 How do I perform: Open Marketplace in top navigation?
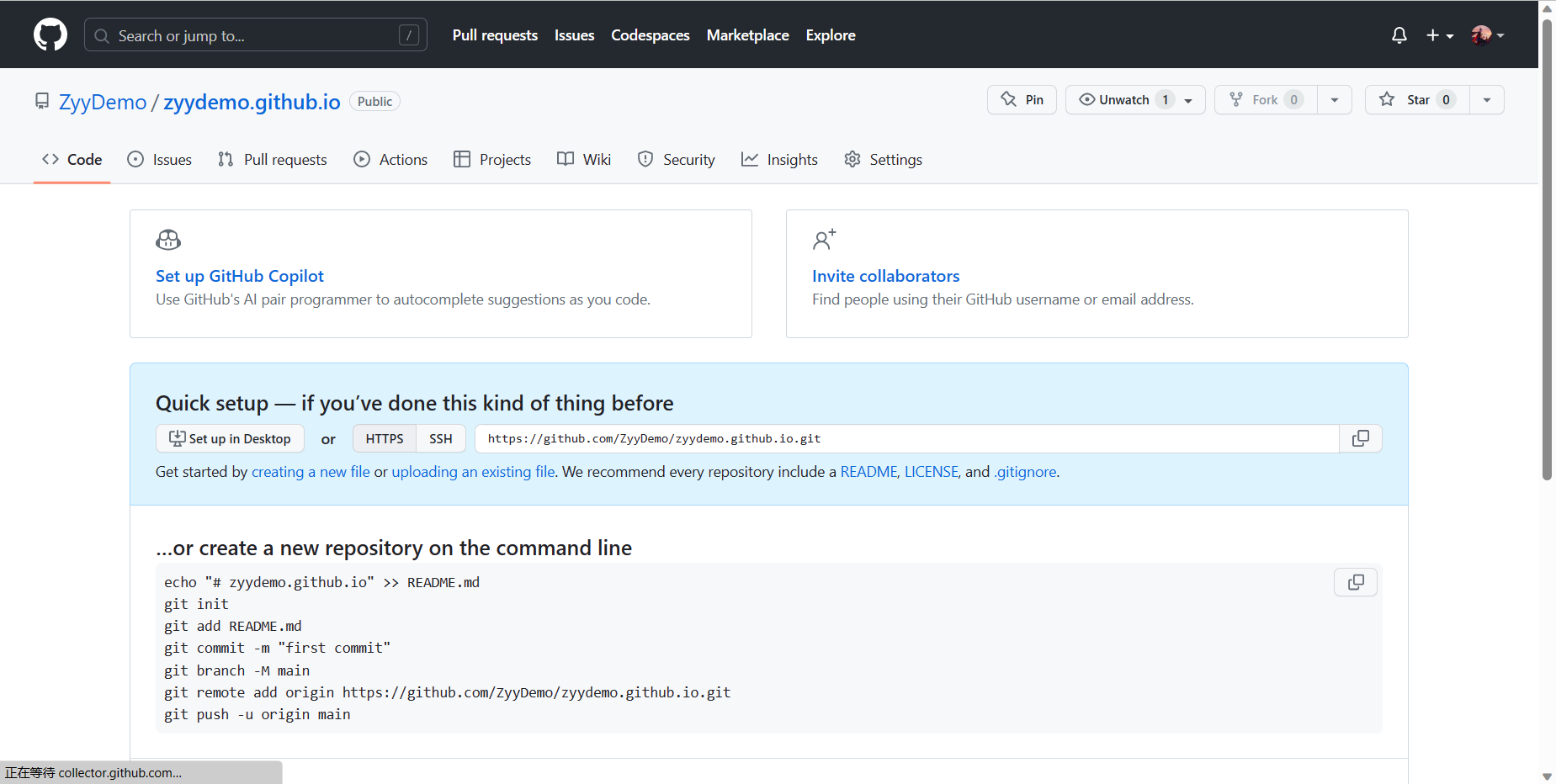pos(748,35)
